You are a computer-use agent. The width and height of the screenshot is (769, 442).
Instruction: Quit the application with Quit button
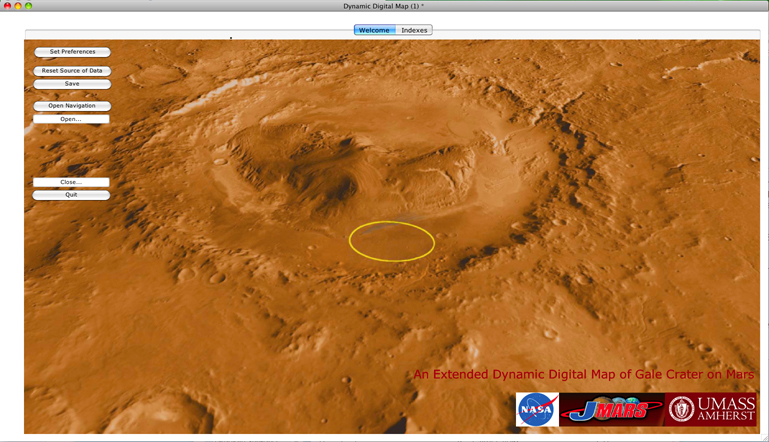click(71, 195)
